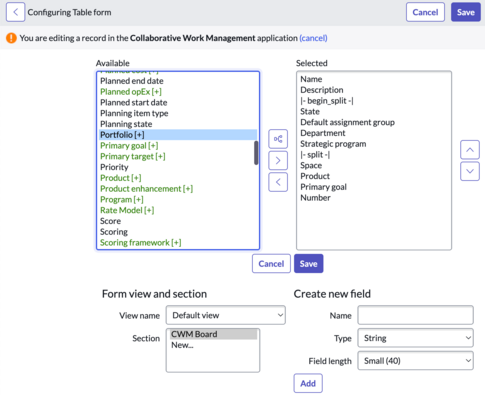Select Rate Model [+] in Available
This screenshot has width=485, height=397.
[178, 210]
